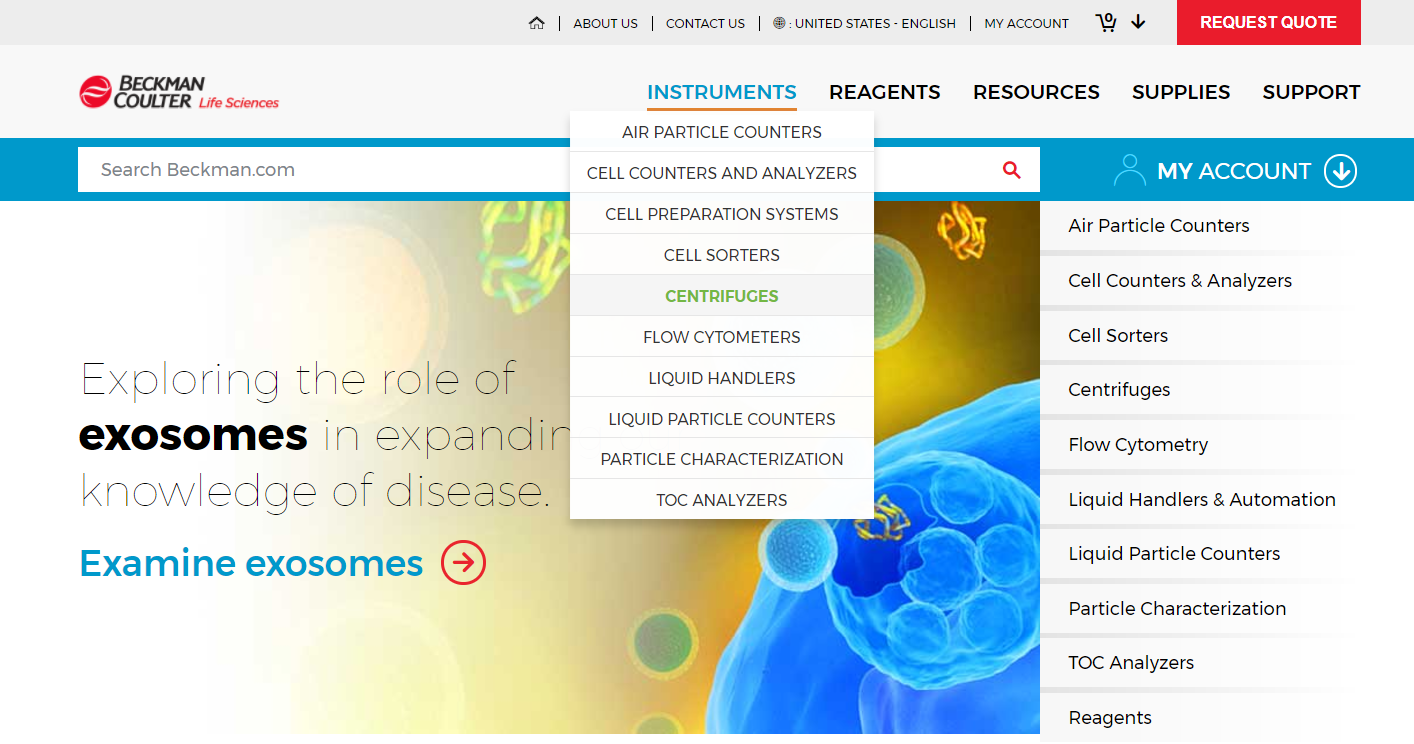Open Air Particle Counters in right sidebar

click(x=1159, y=226)
